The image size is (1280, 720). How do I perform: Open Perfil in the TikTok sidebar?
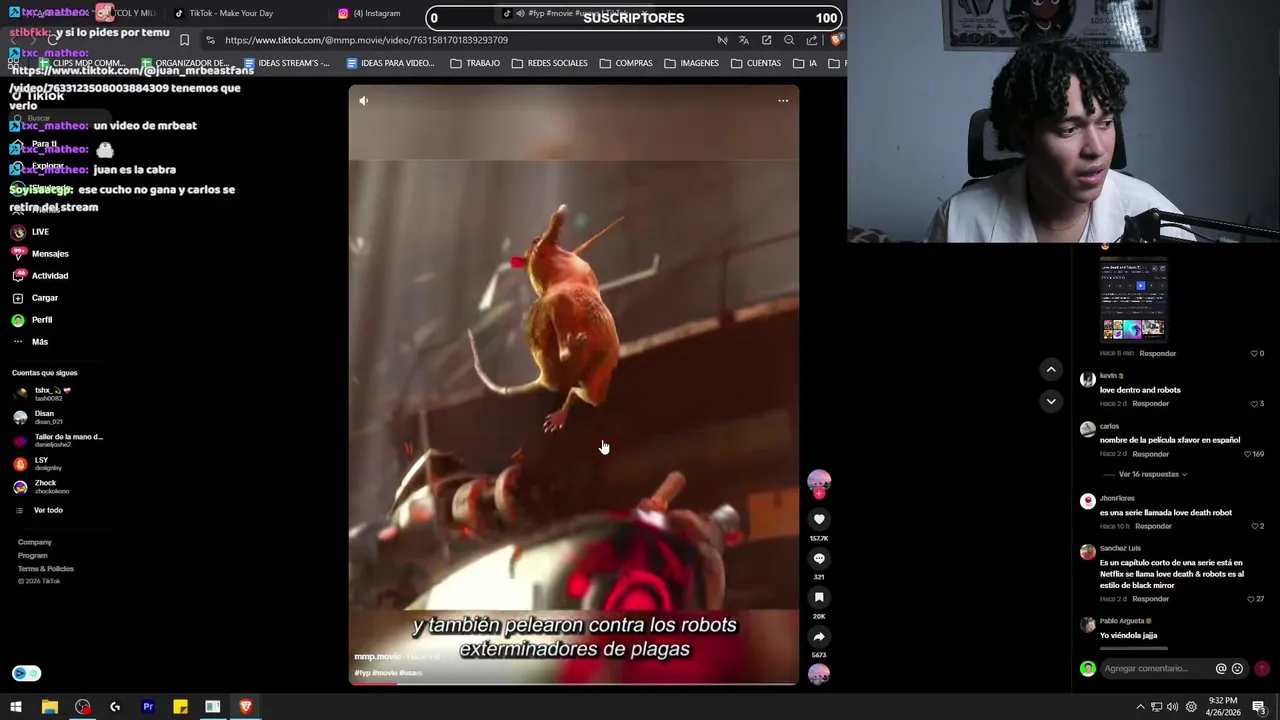point(41,320)
